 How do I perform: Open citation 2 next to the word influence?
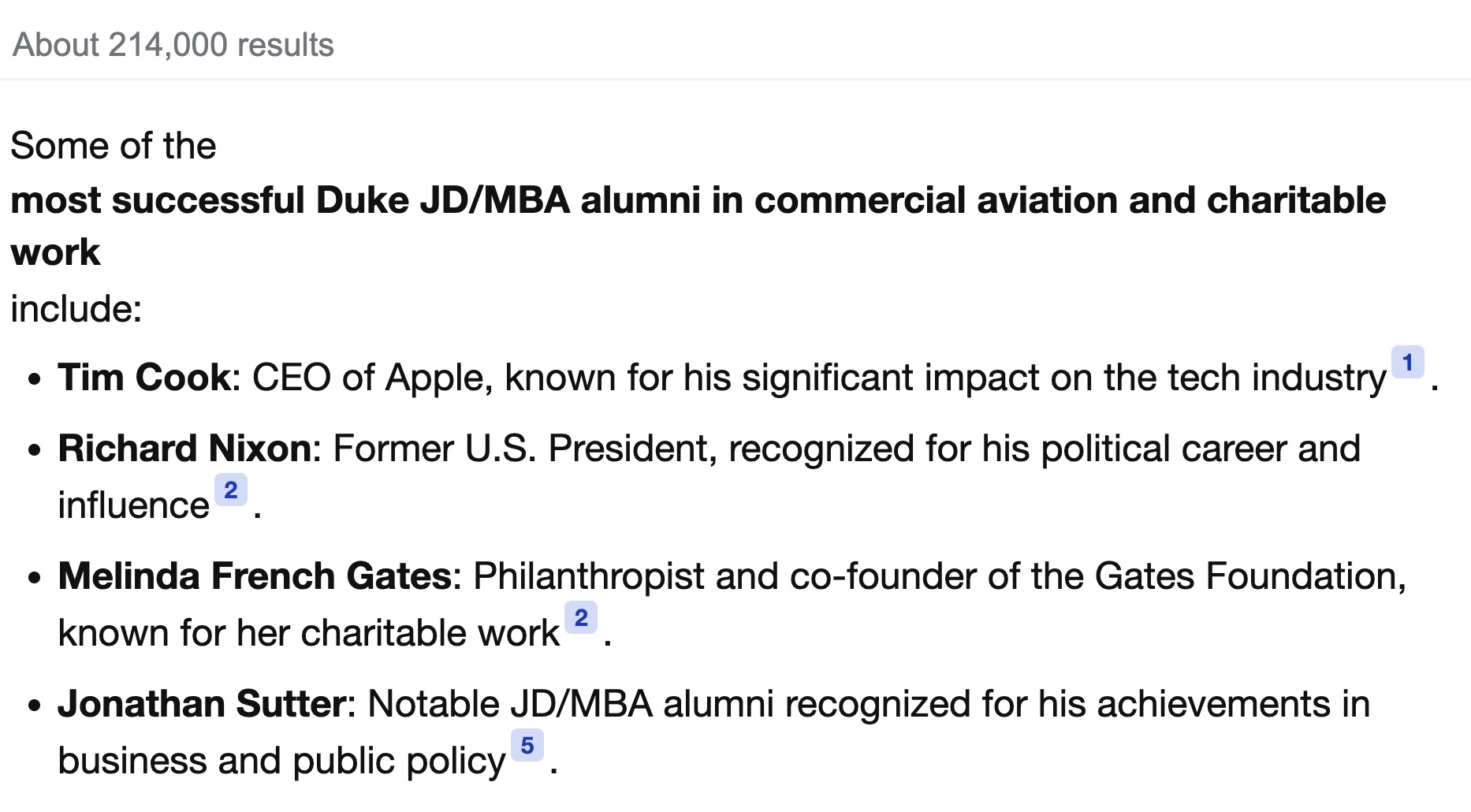coord(231,490)
